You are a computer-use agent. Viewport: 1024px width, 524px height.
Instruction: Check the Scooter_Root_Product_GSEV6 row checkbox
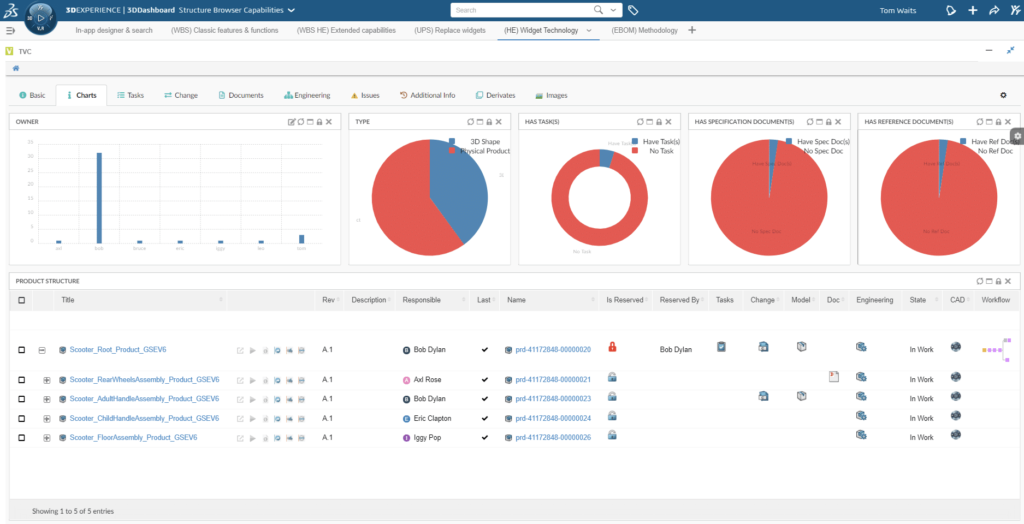[x=22, y=350]
